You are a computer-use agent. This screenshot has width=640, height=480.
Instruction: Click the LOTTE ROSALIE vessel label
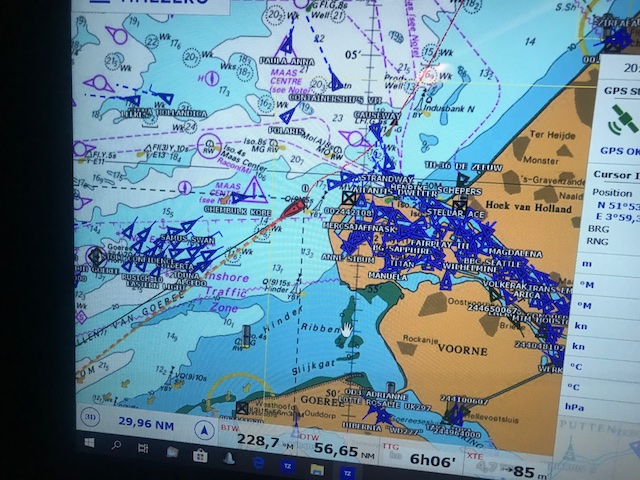pyautogui.click(x=371, y=402)
